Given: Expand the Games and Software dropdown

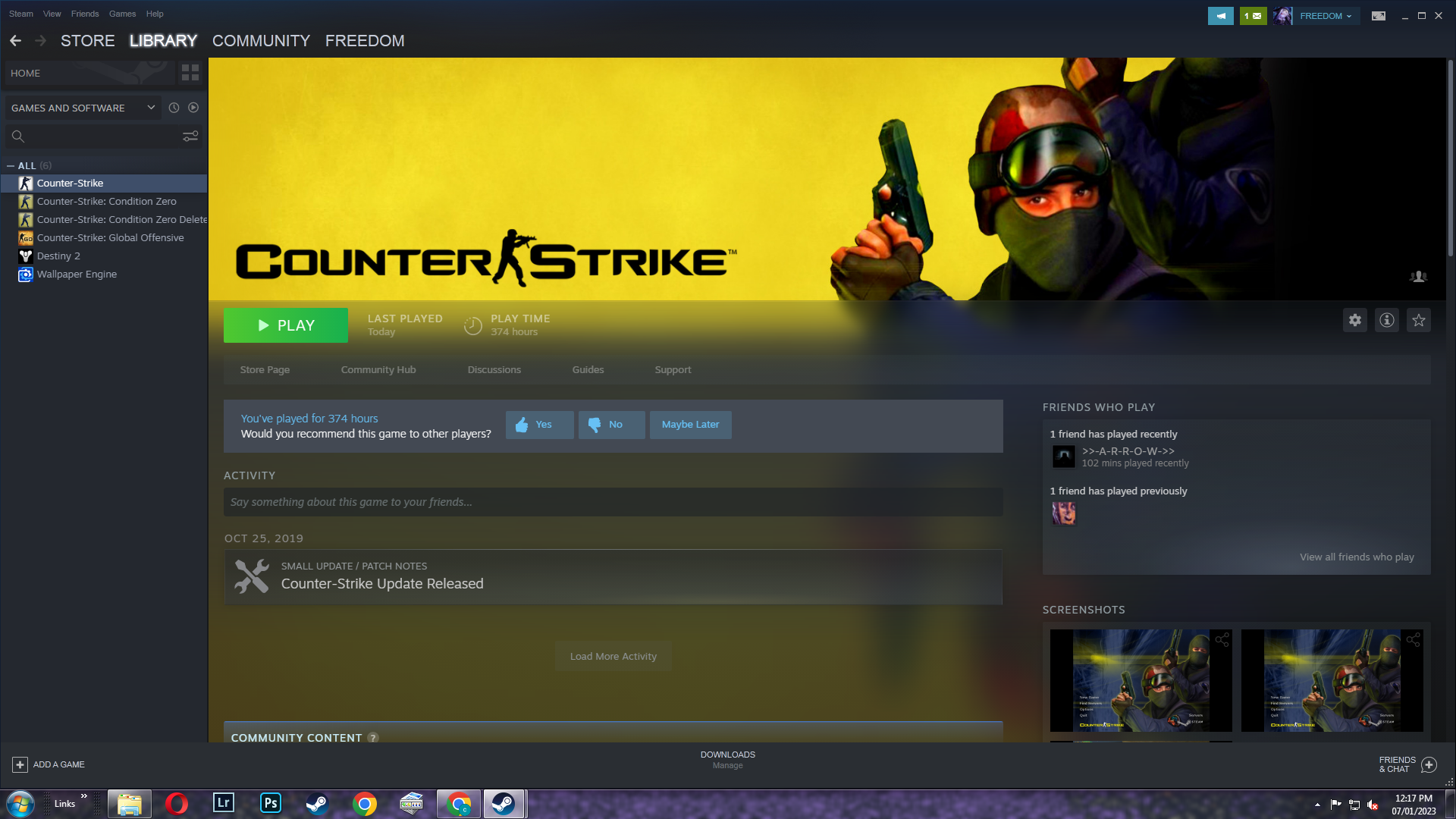Looking at the screenshot, I should pos(151,108).
